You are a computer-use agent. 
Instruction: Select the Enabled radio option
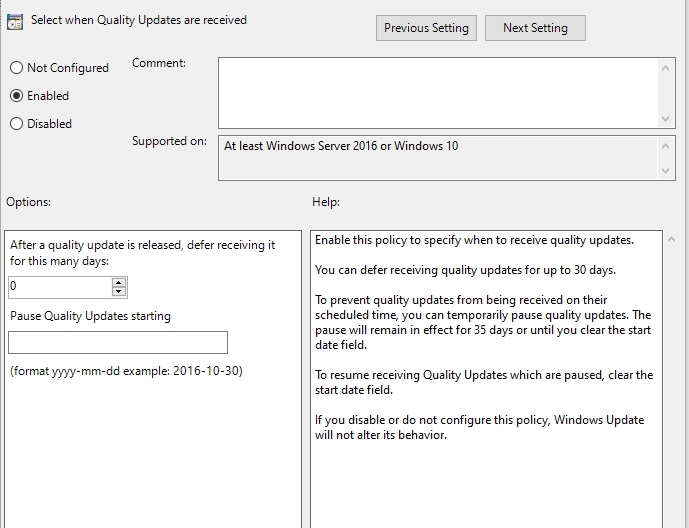point(16,96)
